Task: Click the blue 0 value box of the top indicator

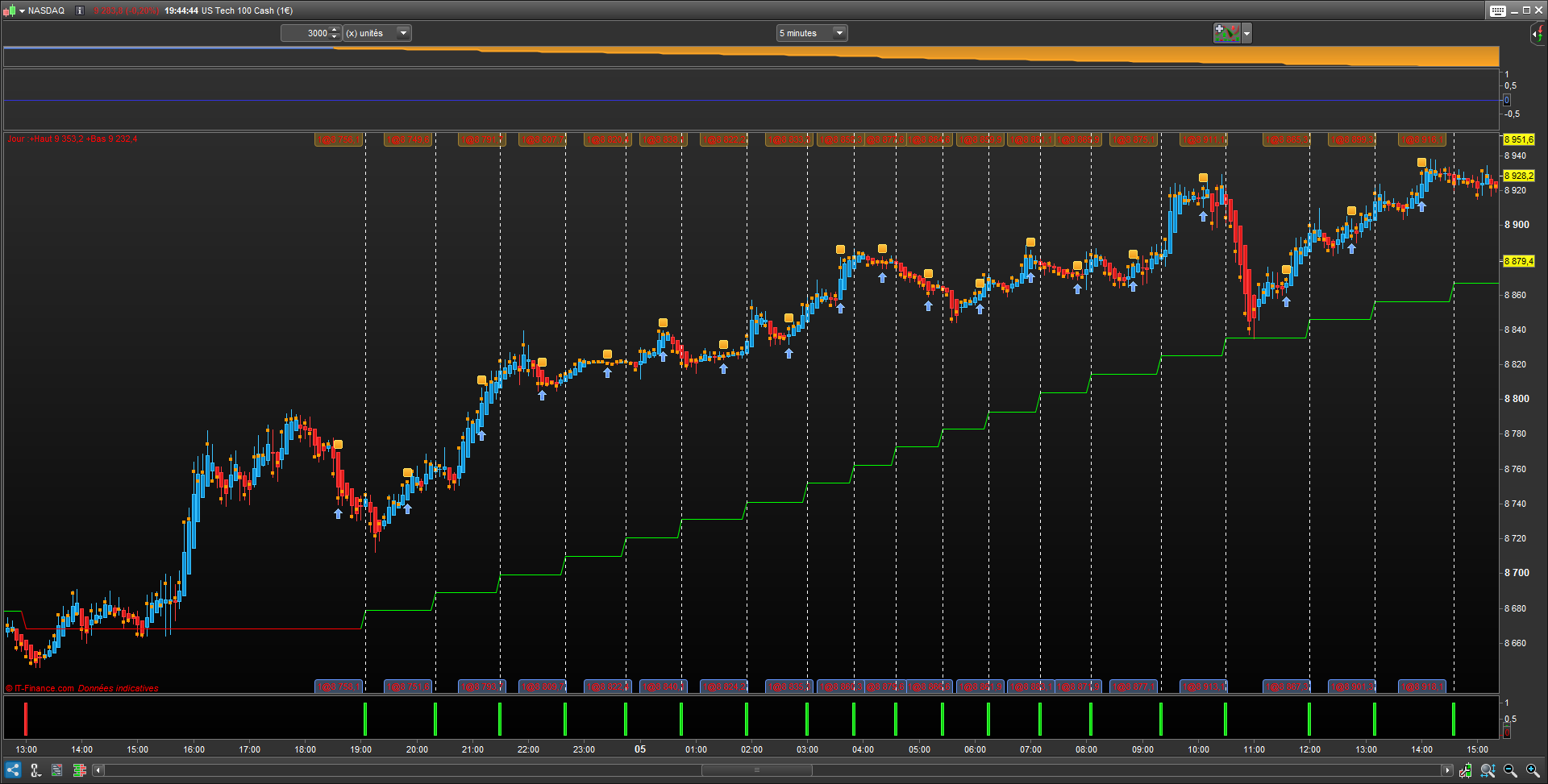Action: [1507, 101]
